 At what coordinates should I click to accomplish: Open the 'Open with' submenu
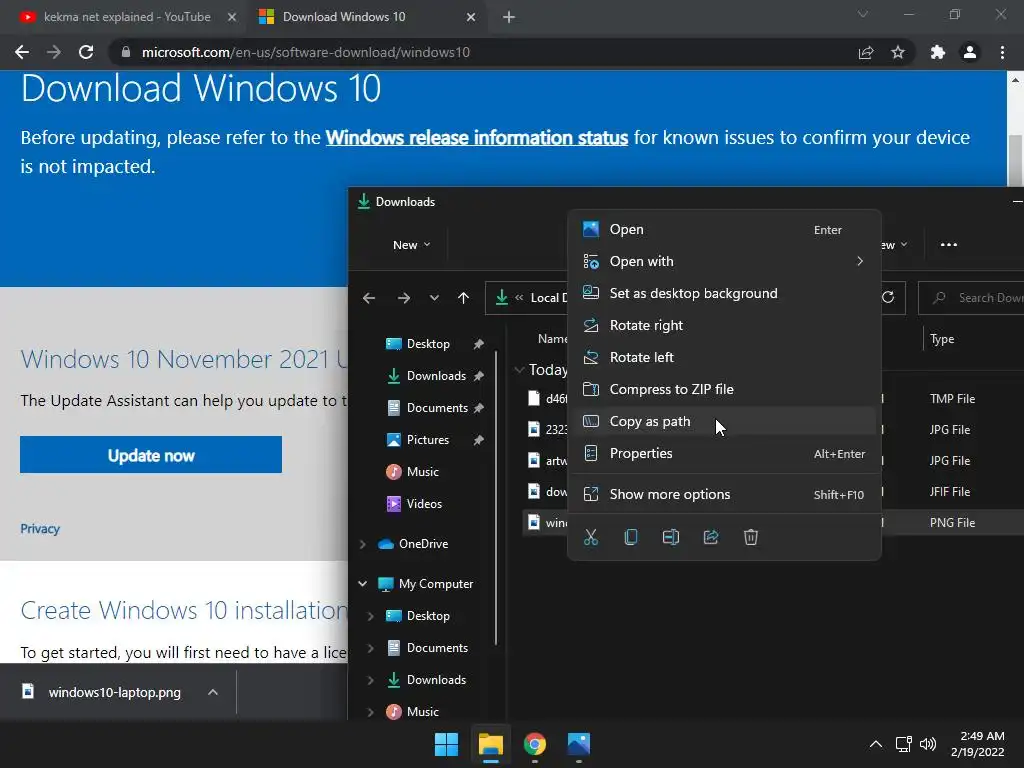pos(724,261)
